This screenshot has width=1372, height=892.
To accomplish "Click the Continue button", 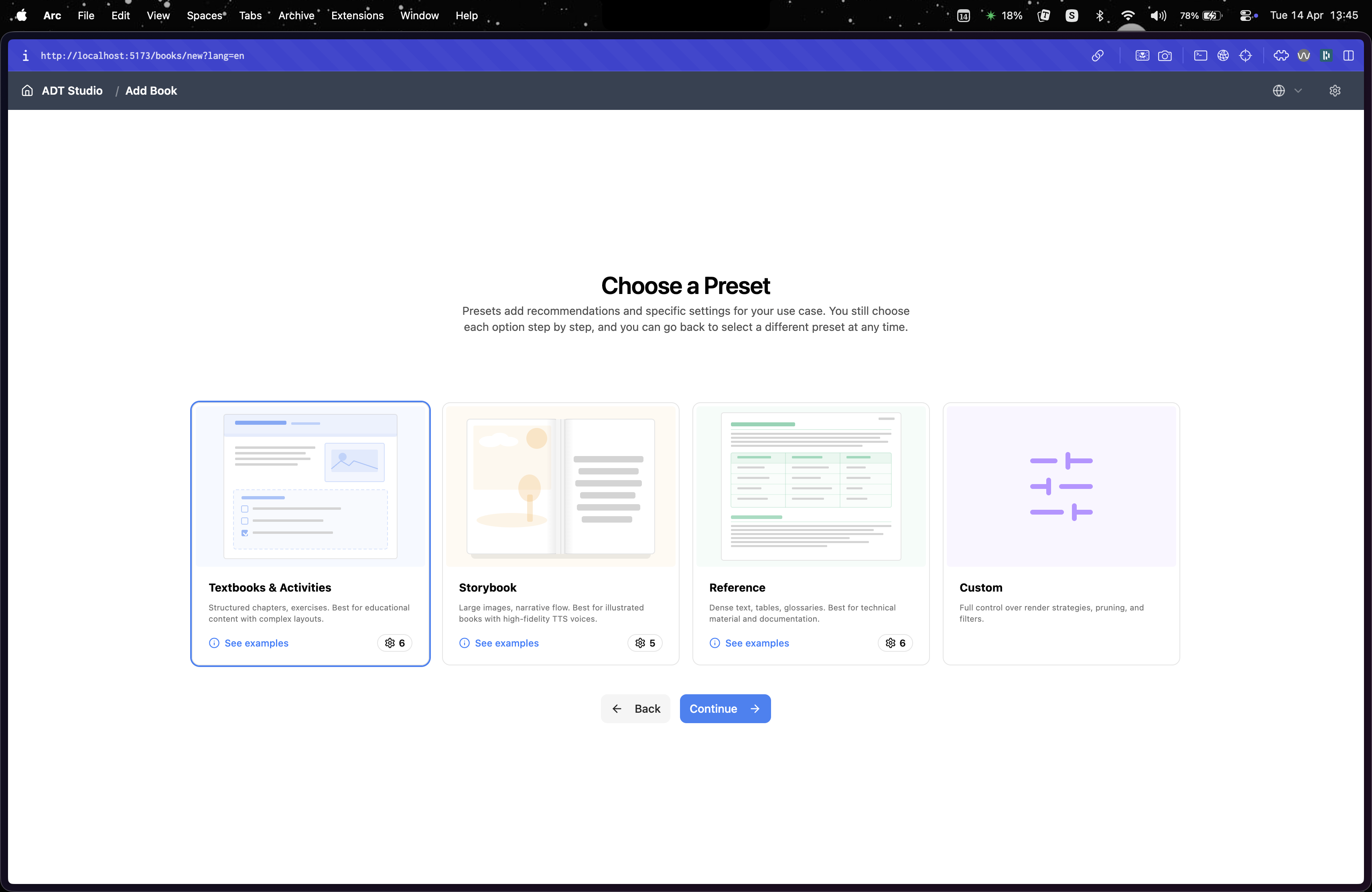I will [x=725, y=709].
